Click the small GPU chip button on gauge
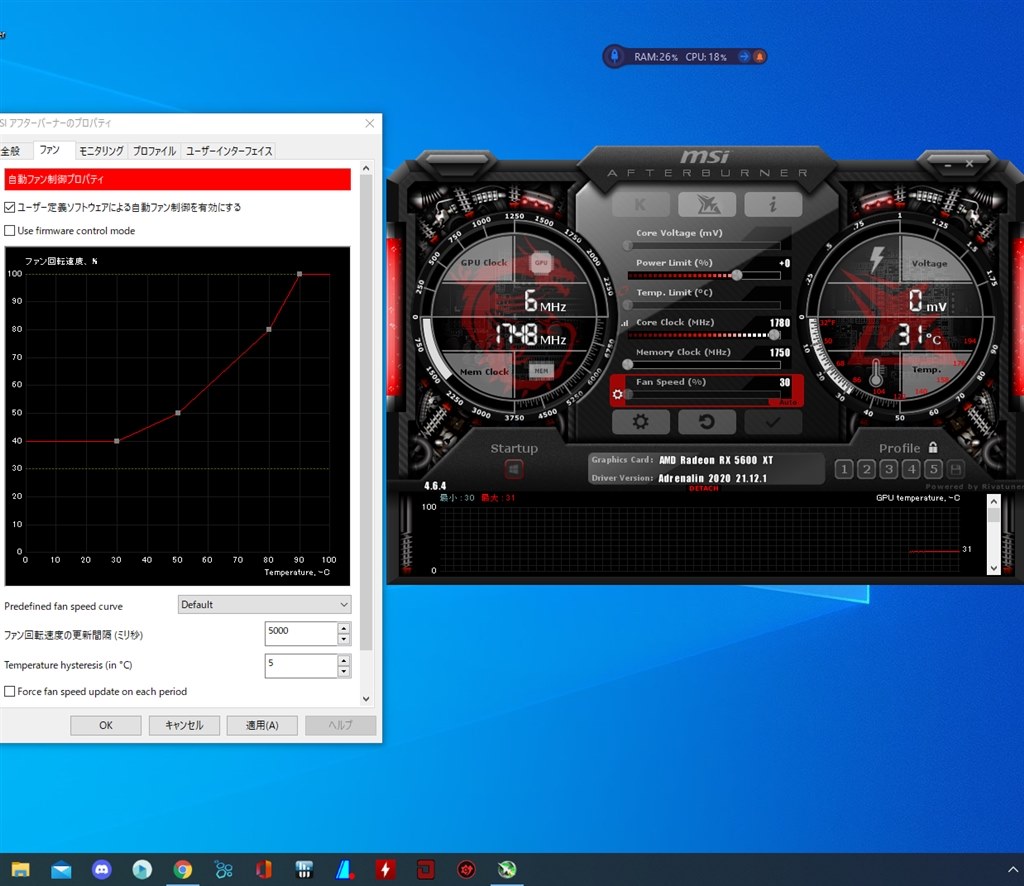 (x=541, y=262)
